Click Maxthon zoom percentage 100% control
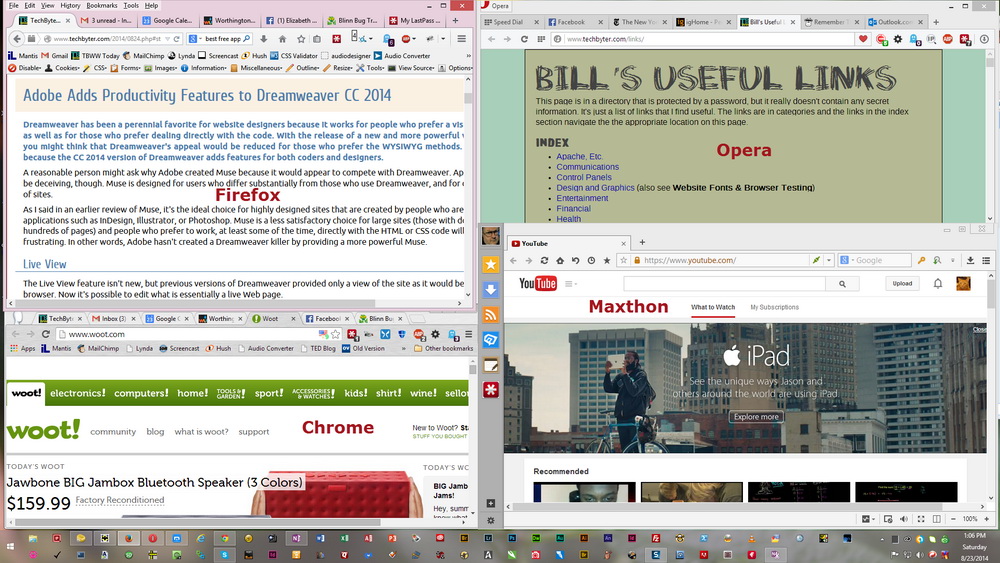1000x563 pixels. [969, 519]
